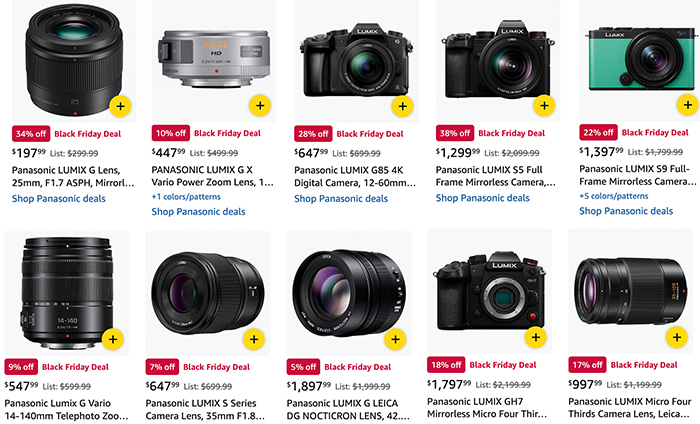Add LEICA DG NOCTICRON lens via plus icon

click(x=396, y=339)
